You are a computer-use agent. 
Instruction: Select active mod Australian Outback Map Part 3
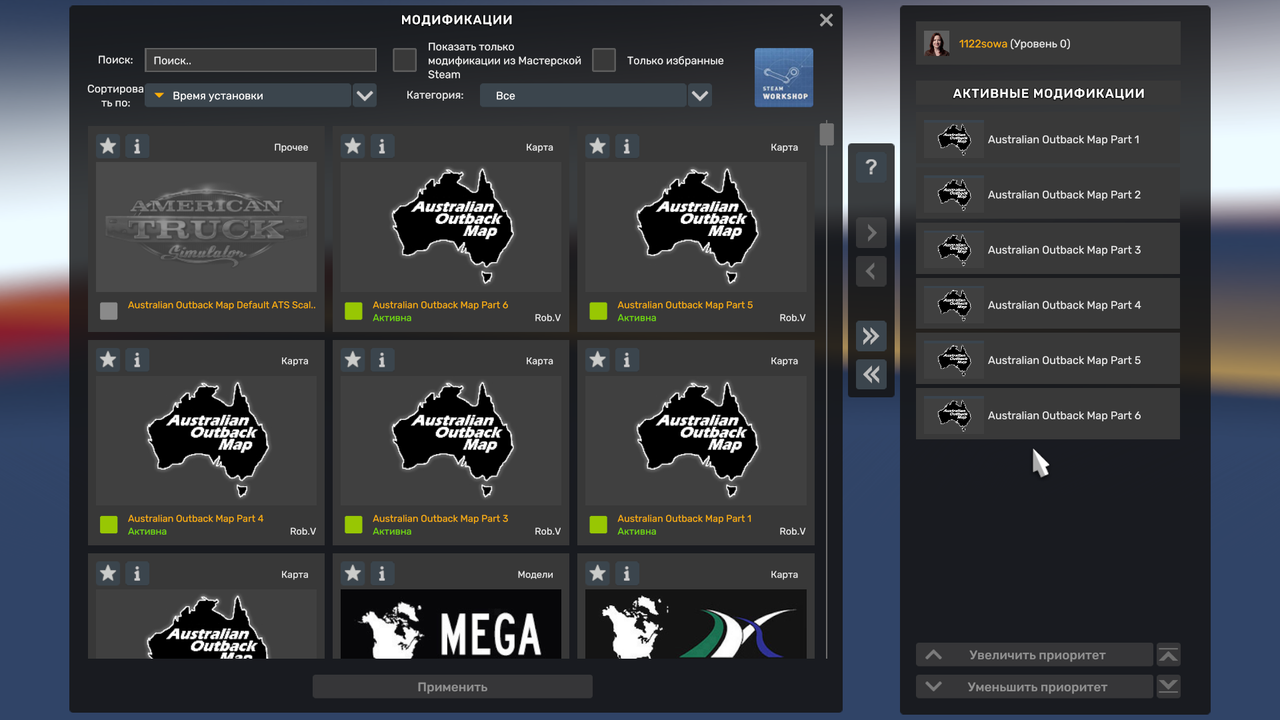pyautogui.click(x=1048, y=249)
